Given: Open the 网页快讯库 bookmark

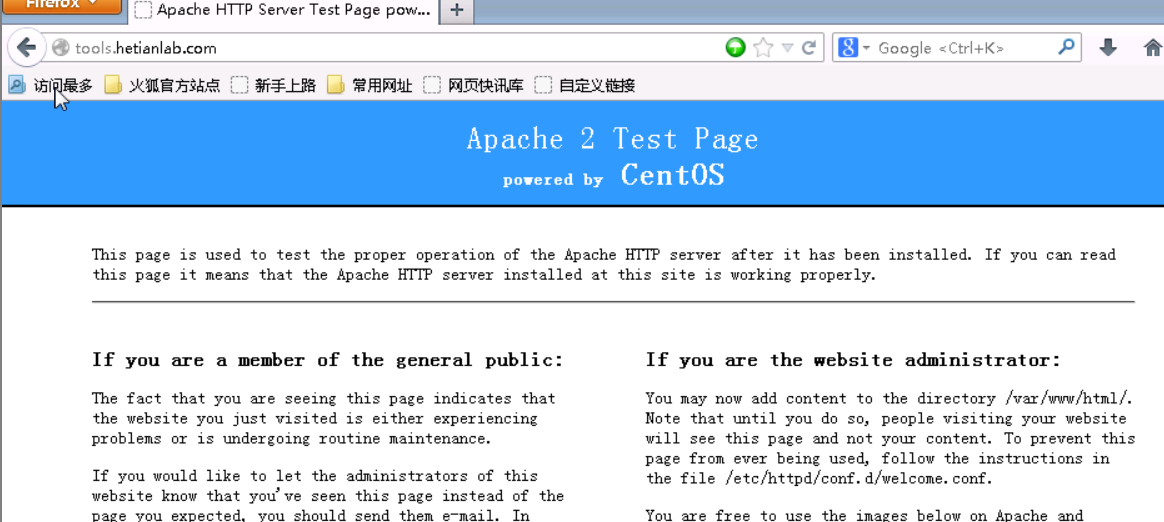Looking at the screenshot, I should pos(474,86).
